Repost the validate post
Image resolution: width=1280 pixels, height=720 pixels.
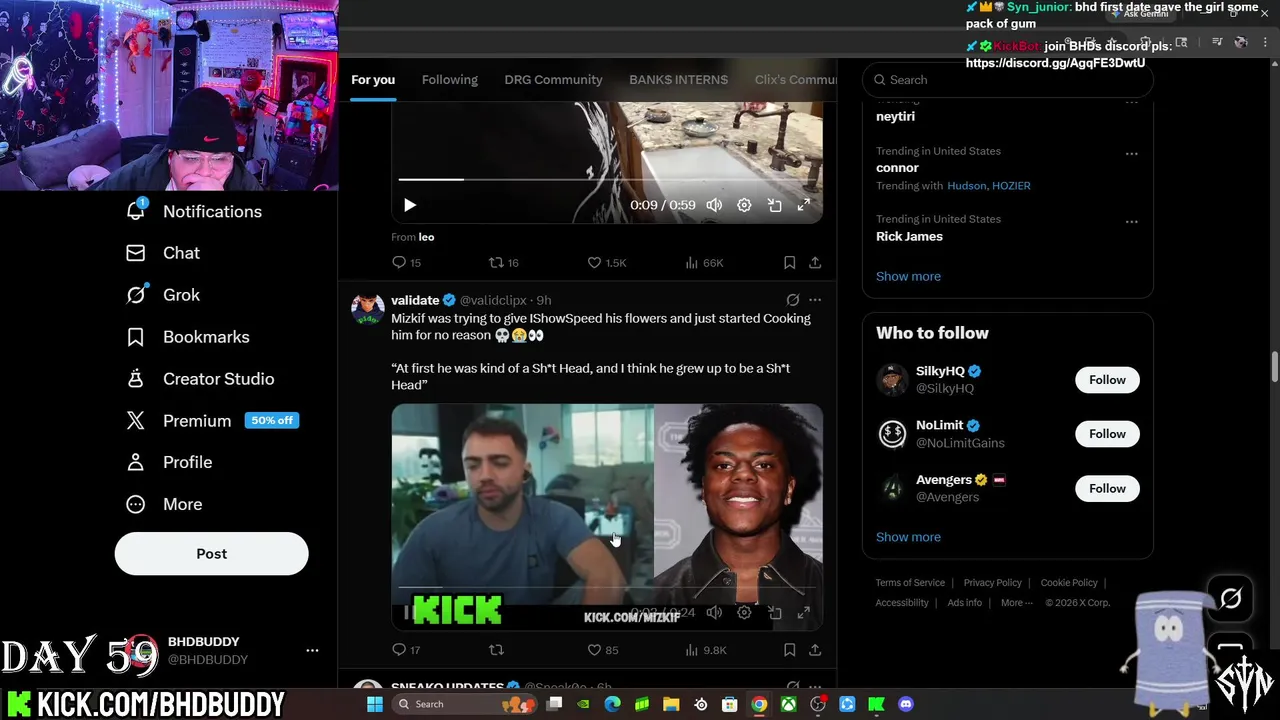pyautogui.click(x=496, y=650)
